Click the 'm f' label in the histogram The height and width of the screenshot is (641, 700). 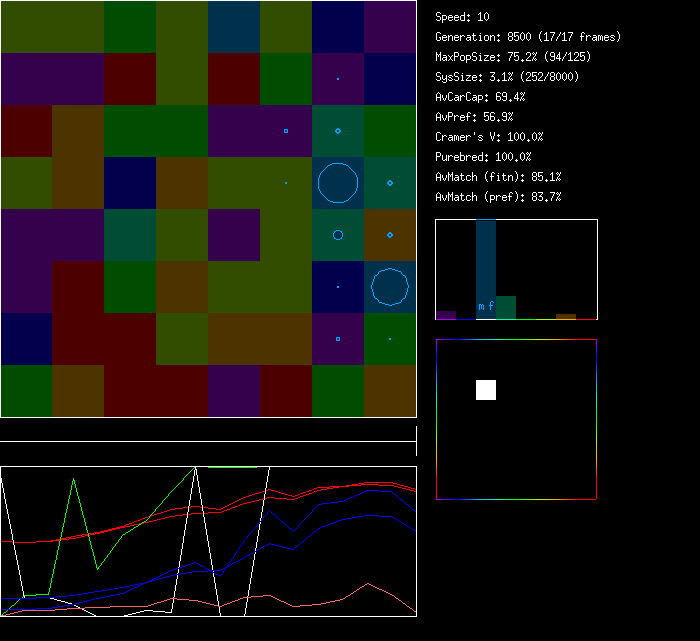[x=486, y=306]
